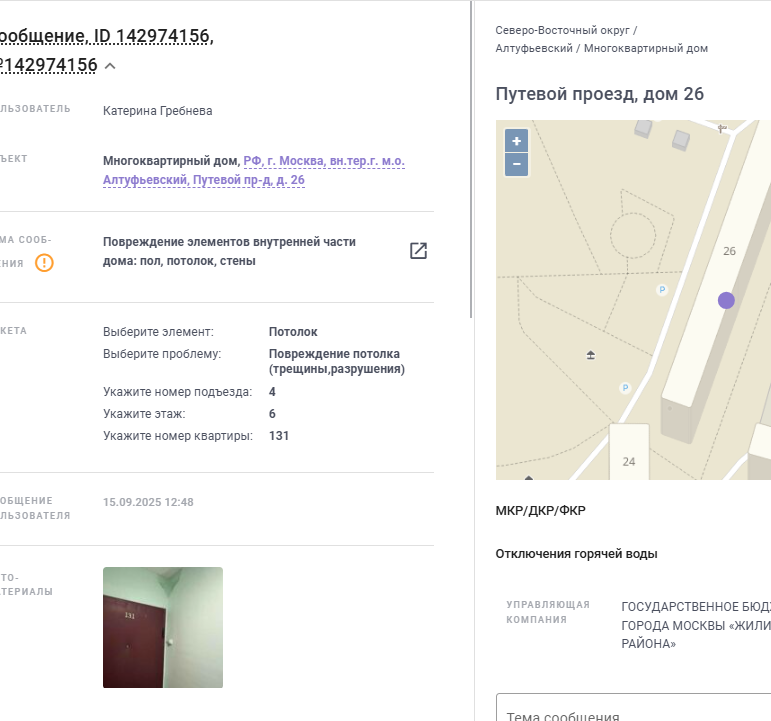This screenshot has height=721, width=771.
Task: Click the entrance number value 4
Action: 272,392
